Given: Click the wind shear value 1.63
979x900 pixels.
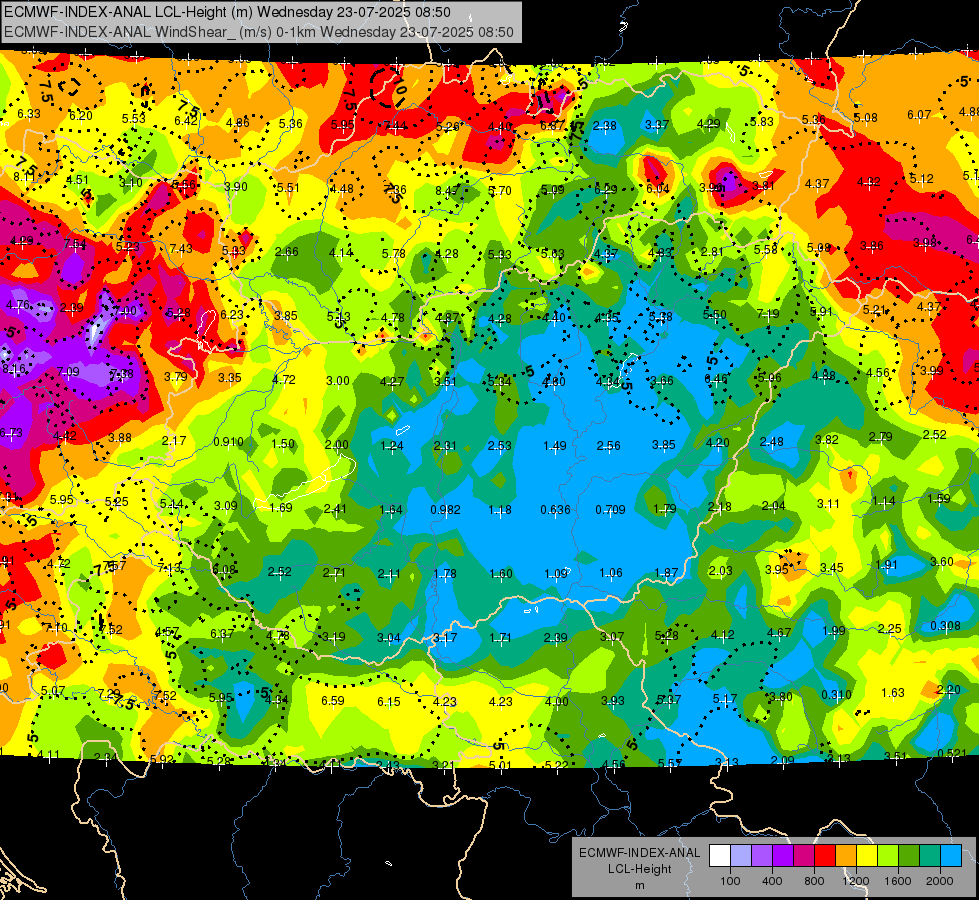Looking at the screenshot, I should pos(893,693).
